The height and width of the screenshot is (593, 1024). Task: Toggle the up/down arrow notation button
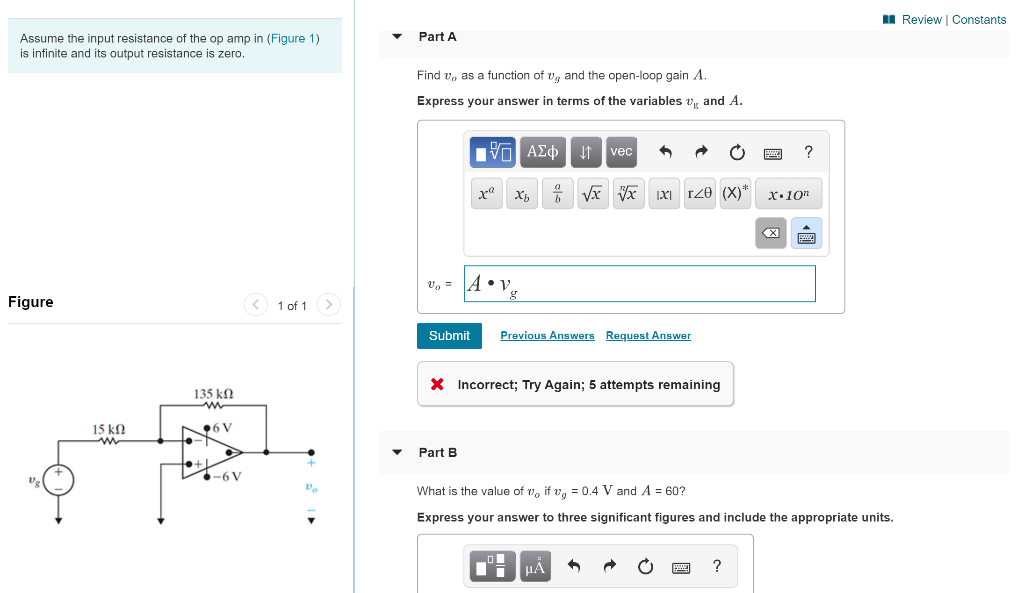click(586, 151)
